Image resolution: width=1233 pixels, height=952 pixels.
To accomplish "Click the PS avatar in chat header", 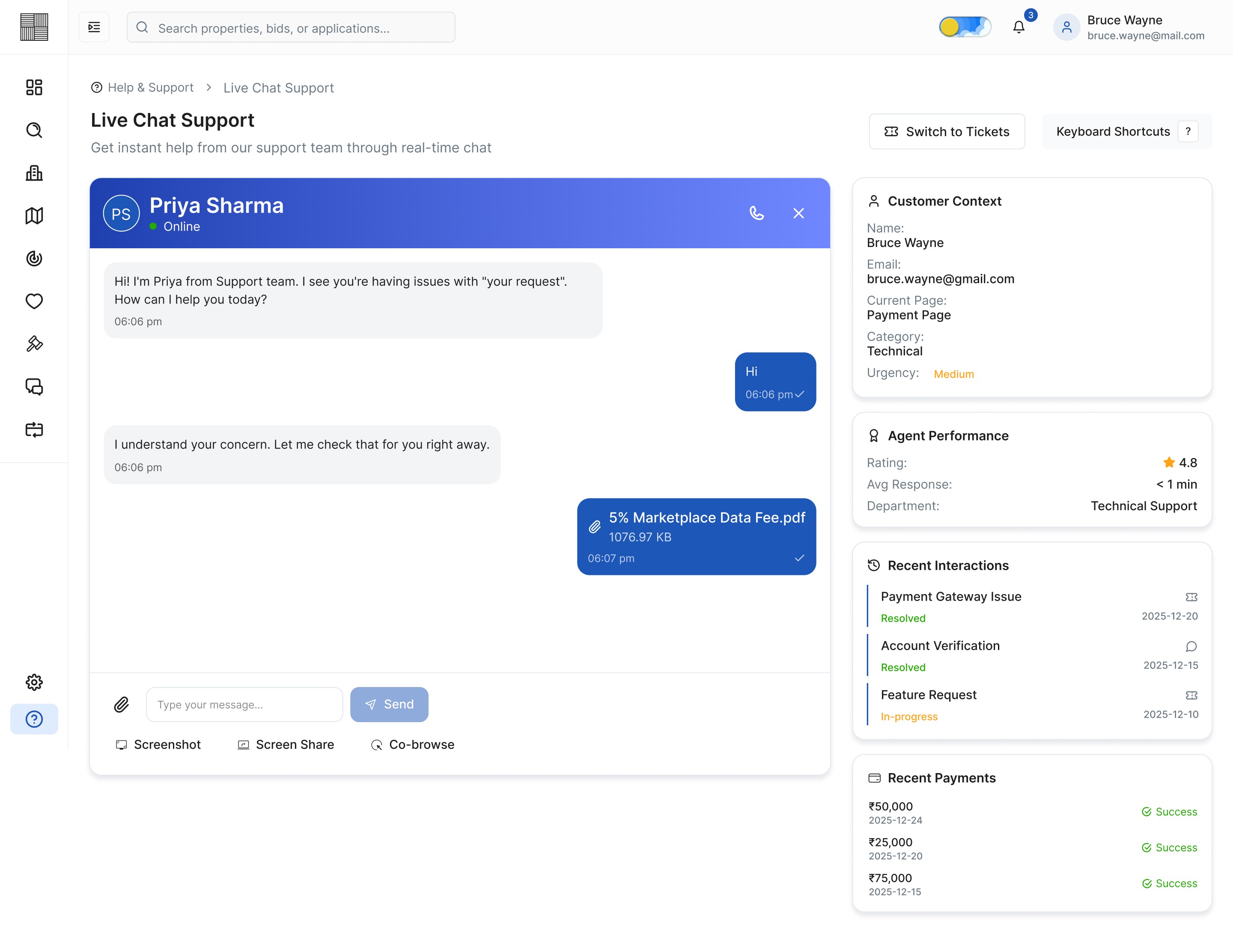I will coord(122,213).
